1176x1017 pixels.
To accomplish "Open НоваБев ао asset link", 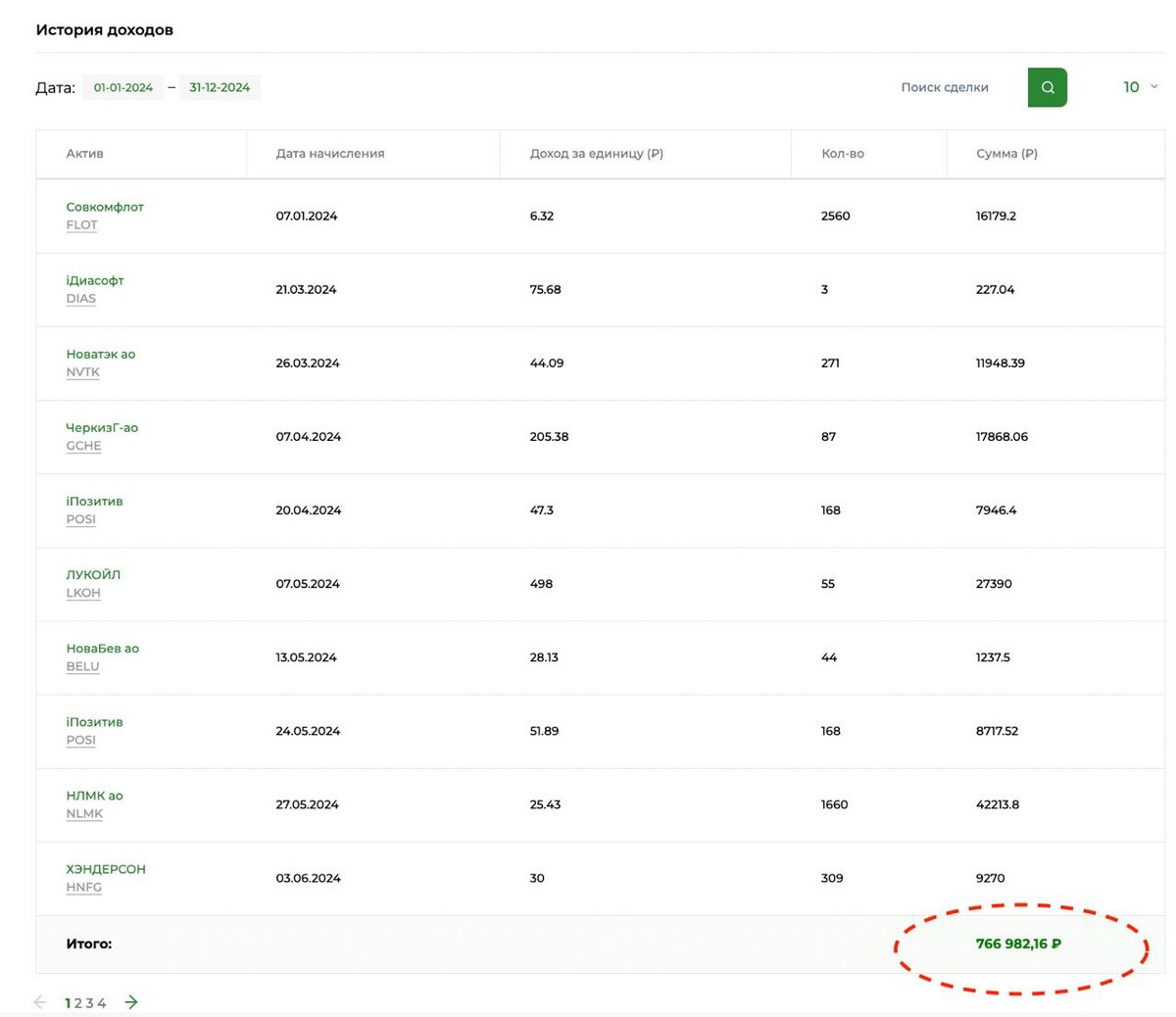I will [x=102, y=648].
